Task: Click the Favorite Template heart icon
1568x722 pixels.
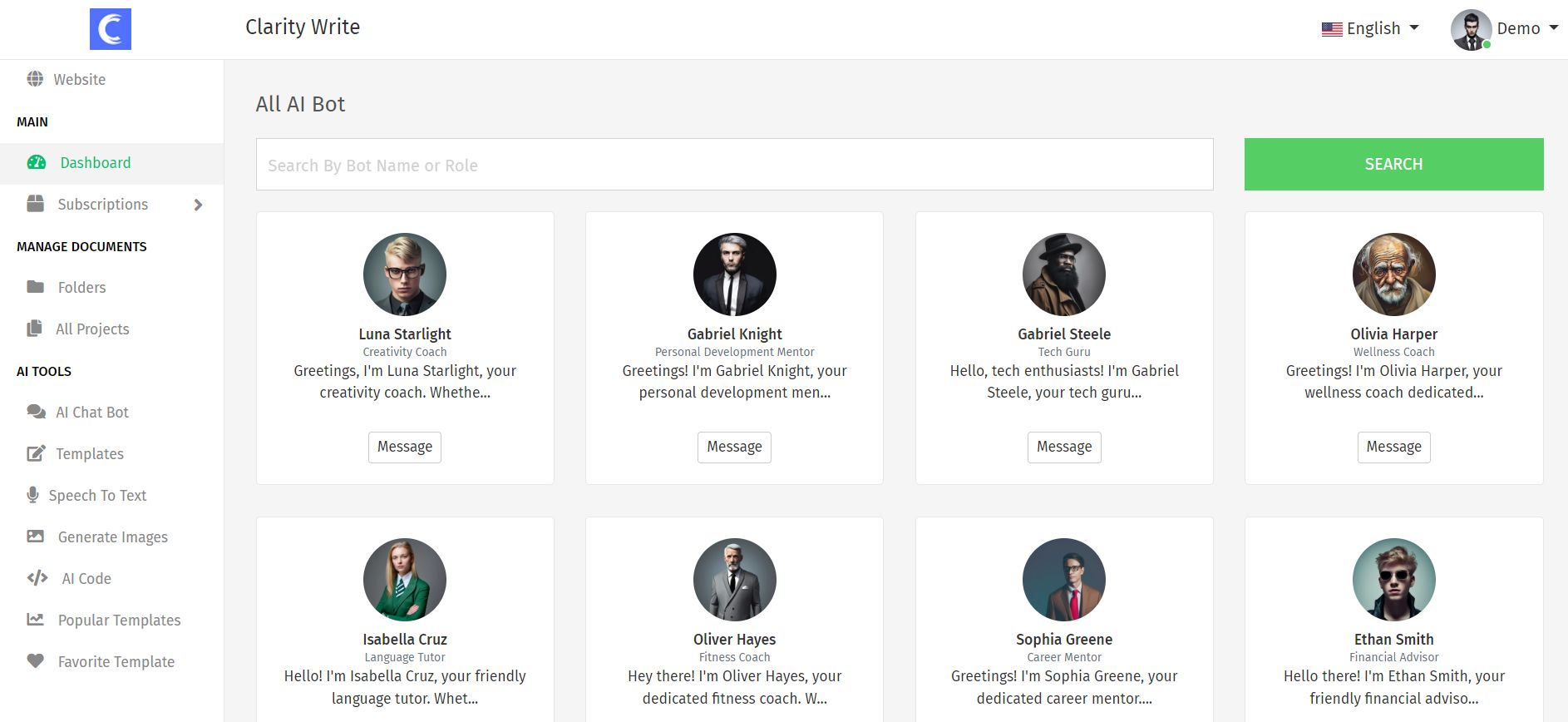Action: (35, 661)
